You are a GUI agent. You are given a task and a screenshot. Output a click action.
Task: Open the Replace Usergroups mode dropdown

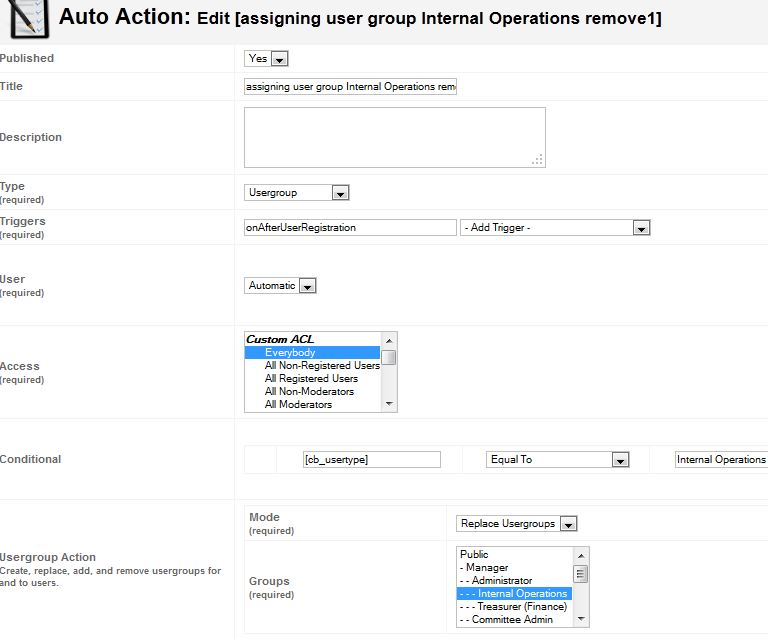516,524
